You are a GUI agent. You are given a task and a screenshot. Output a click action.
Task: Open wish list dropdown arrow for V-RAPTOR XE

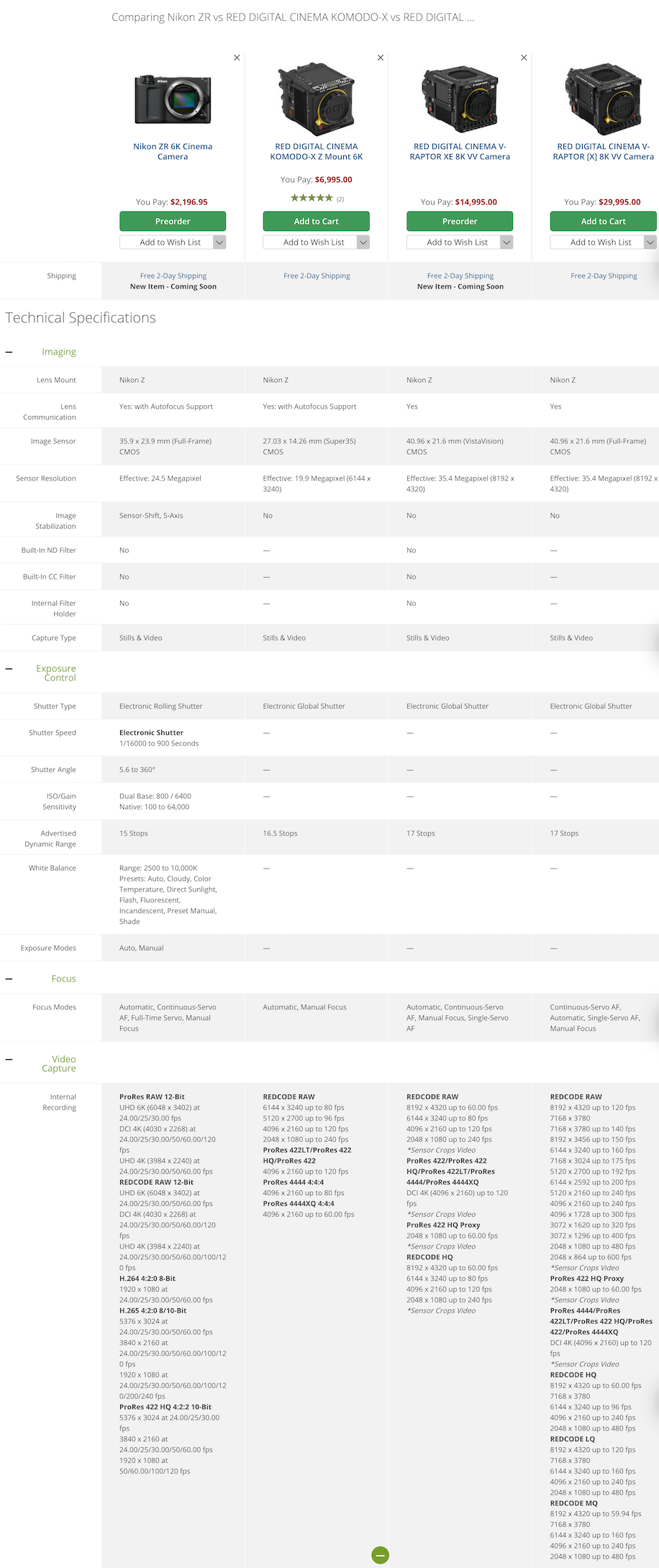pyautogui.click(x=506, y=243)
